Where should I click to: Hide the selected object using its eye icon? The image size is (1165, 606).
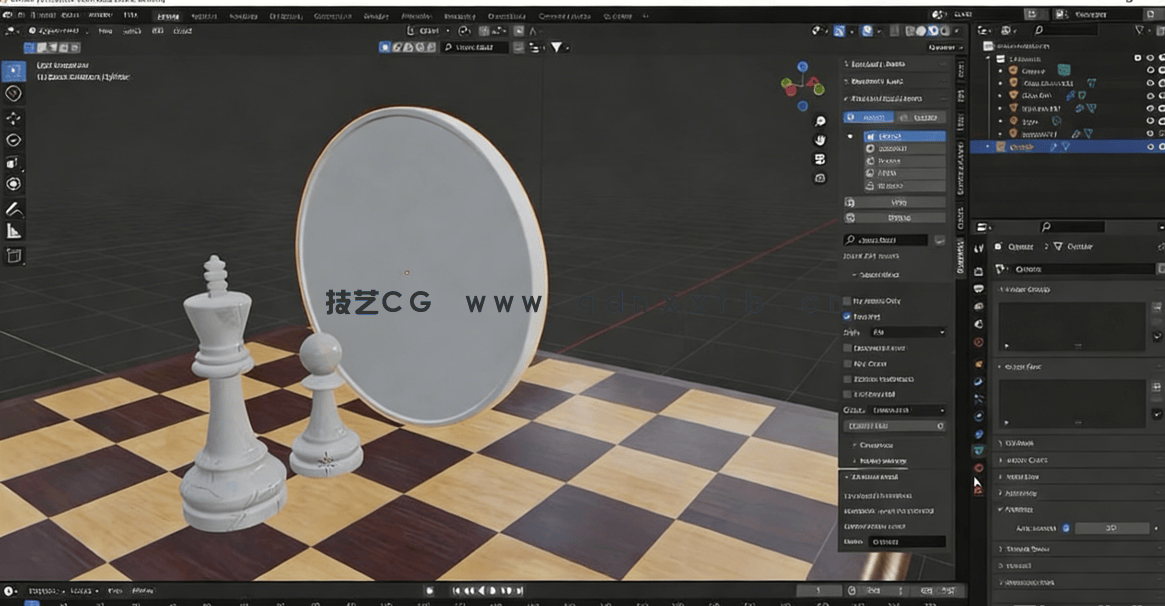click(1150, 147)
